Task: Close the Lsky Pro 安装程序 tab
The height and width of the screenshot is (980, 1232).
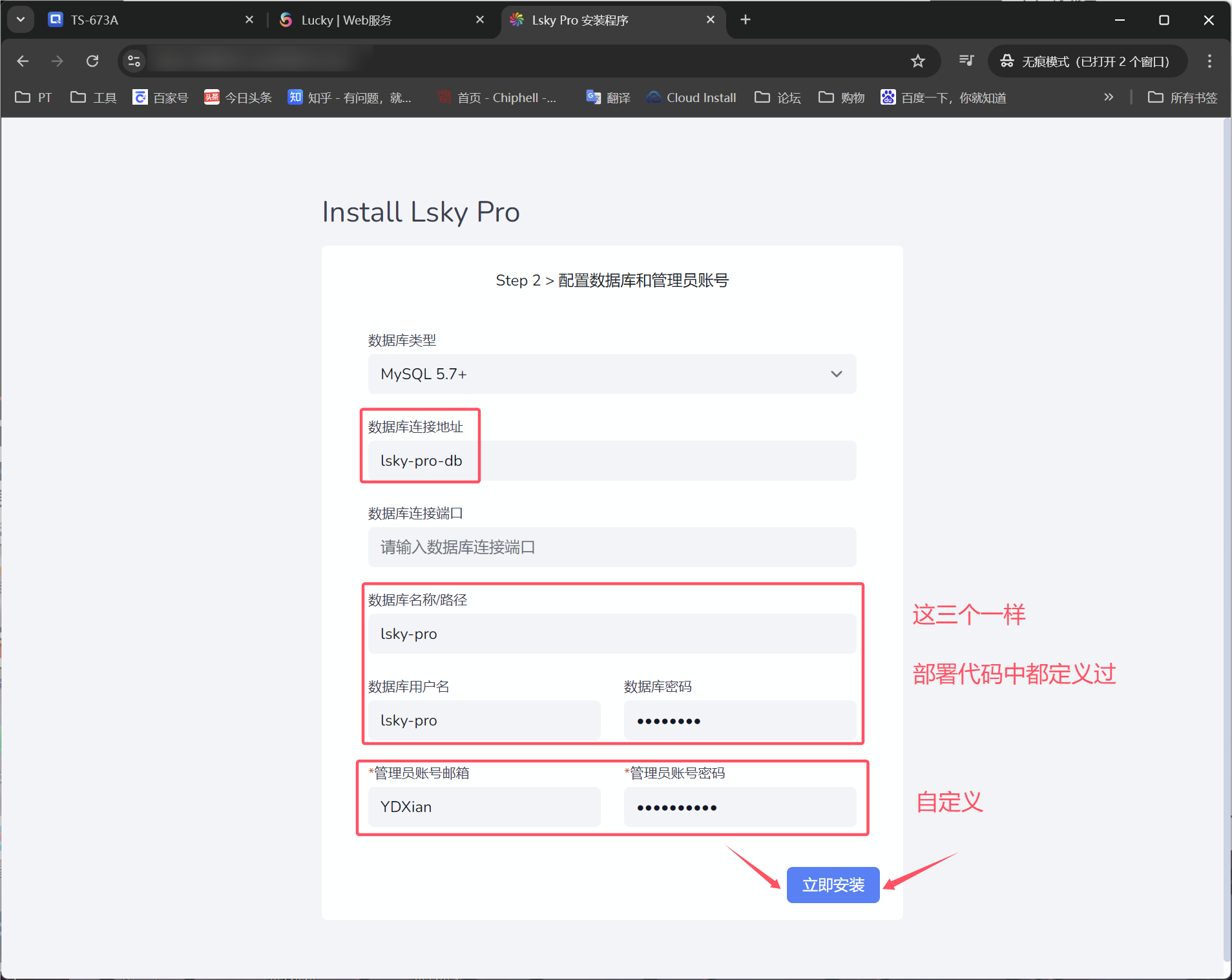Action: click(711, 20)
